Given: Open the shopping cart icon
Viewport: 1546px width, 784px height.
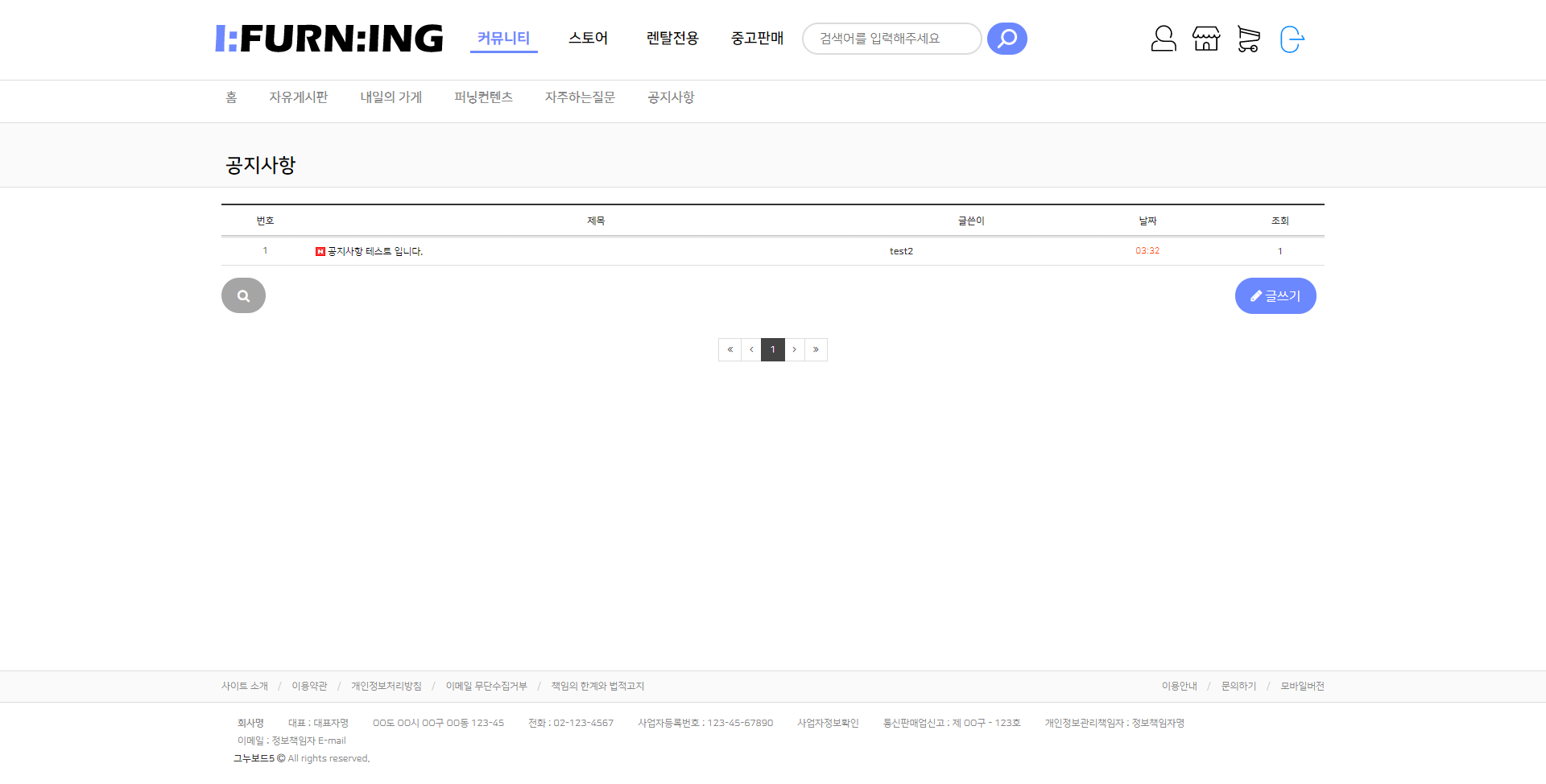Looking at the screenshot, I should click(x=1248, y=39).
